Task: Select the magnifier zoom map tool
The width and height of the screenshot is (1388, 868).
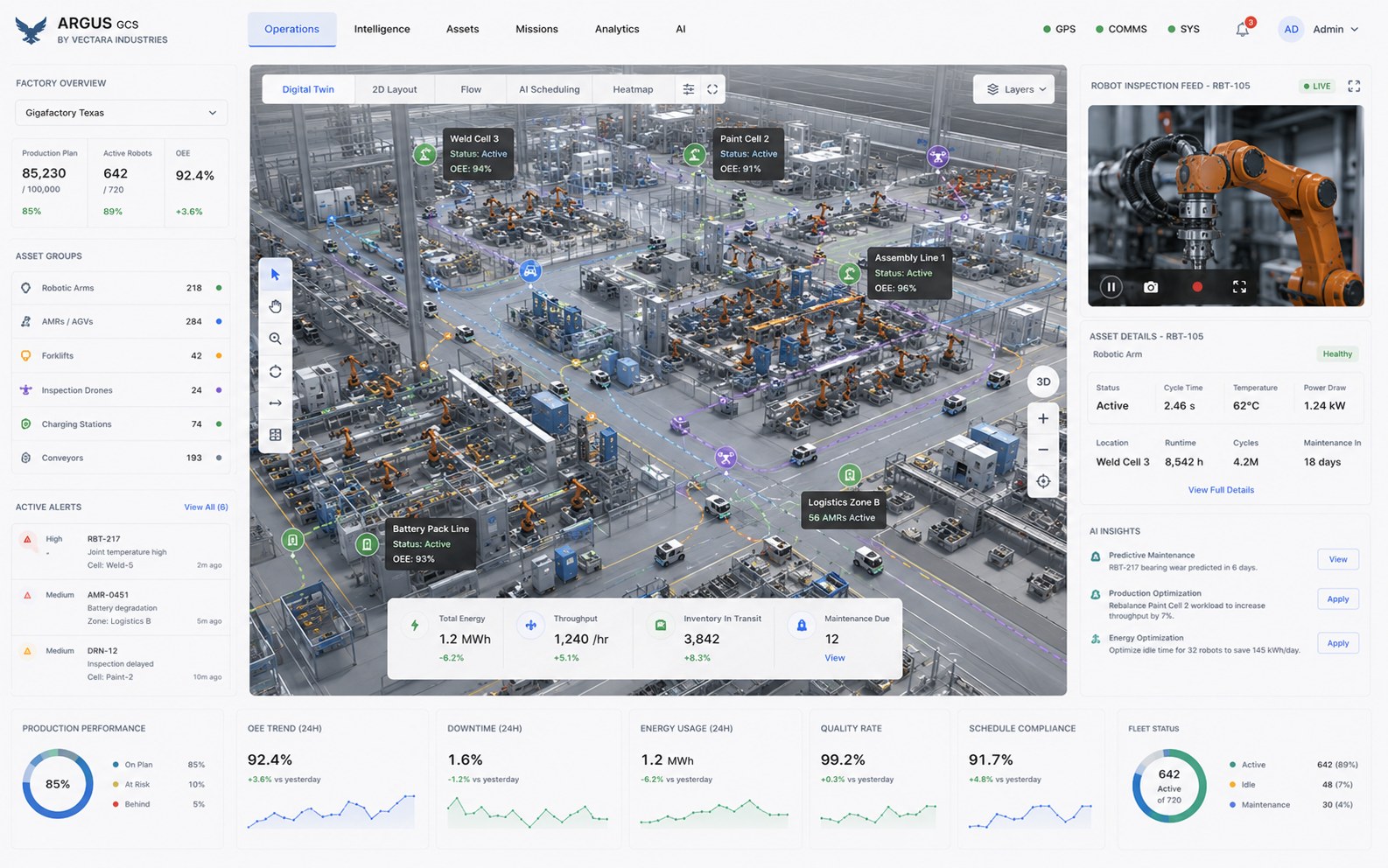Action: click(x=276, y=339)
